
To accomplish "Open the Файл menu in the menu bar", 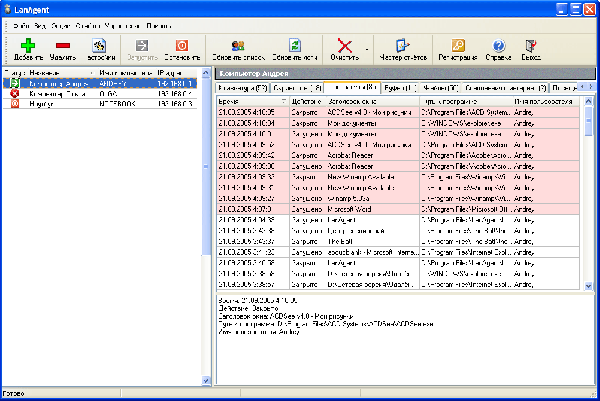I will pyautogui.click(x=20, y=23).
